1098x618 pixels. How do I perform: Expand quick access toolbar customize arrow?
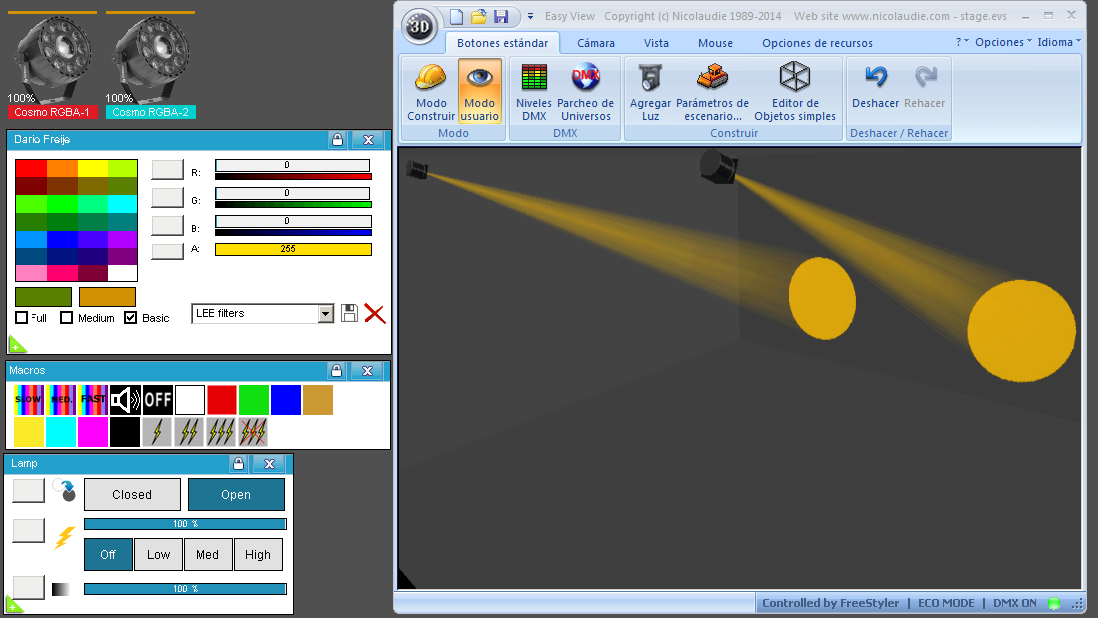530,16
